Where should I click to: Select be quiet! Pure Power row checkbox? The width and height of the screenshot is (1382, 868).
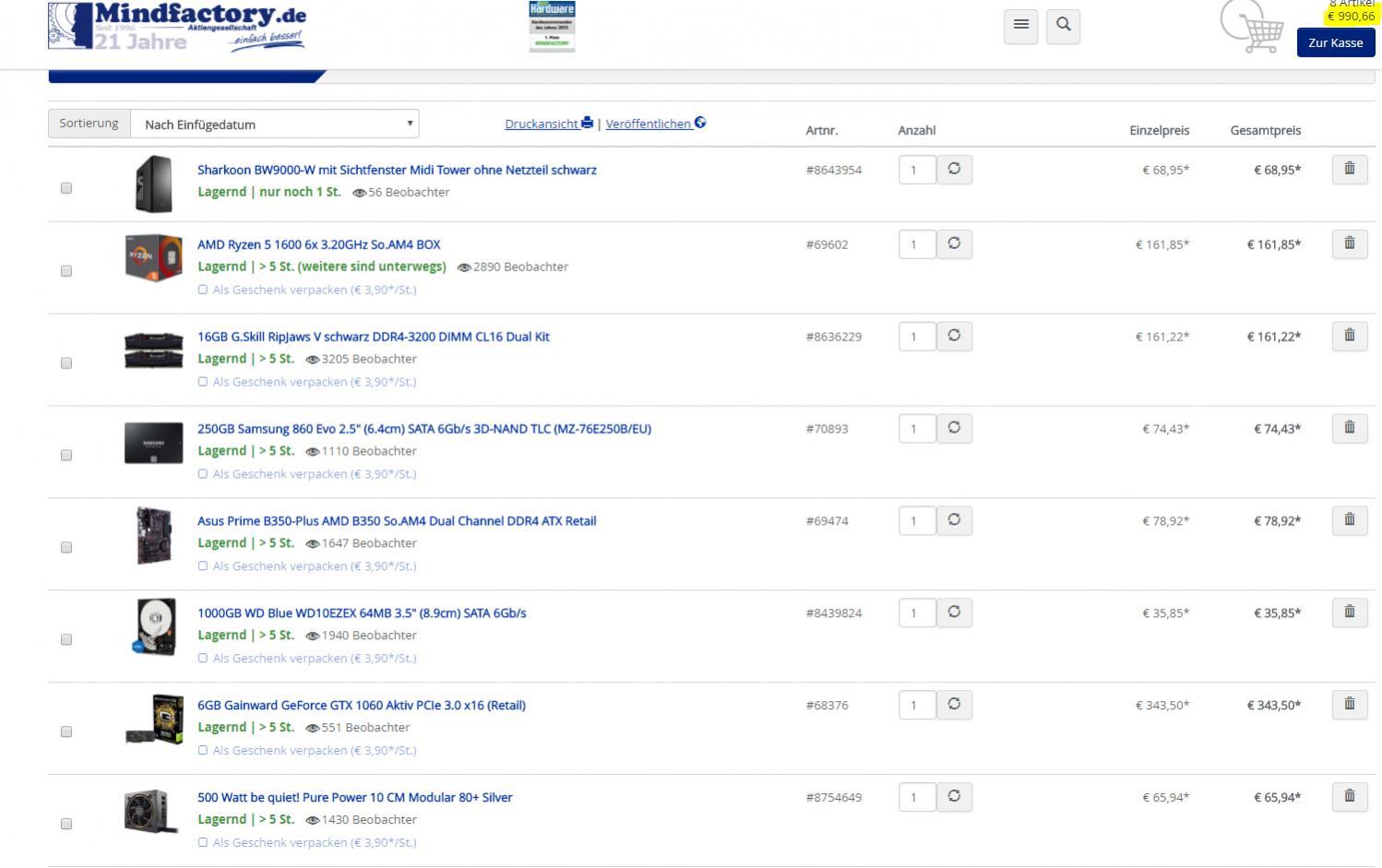tap(66, 825)
